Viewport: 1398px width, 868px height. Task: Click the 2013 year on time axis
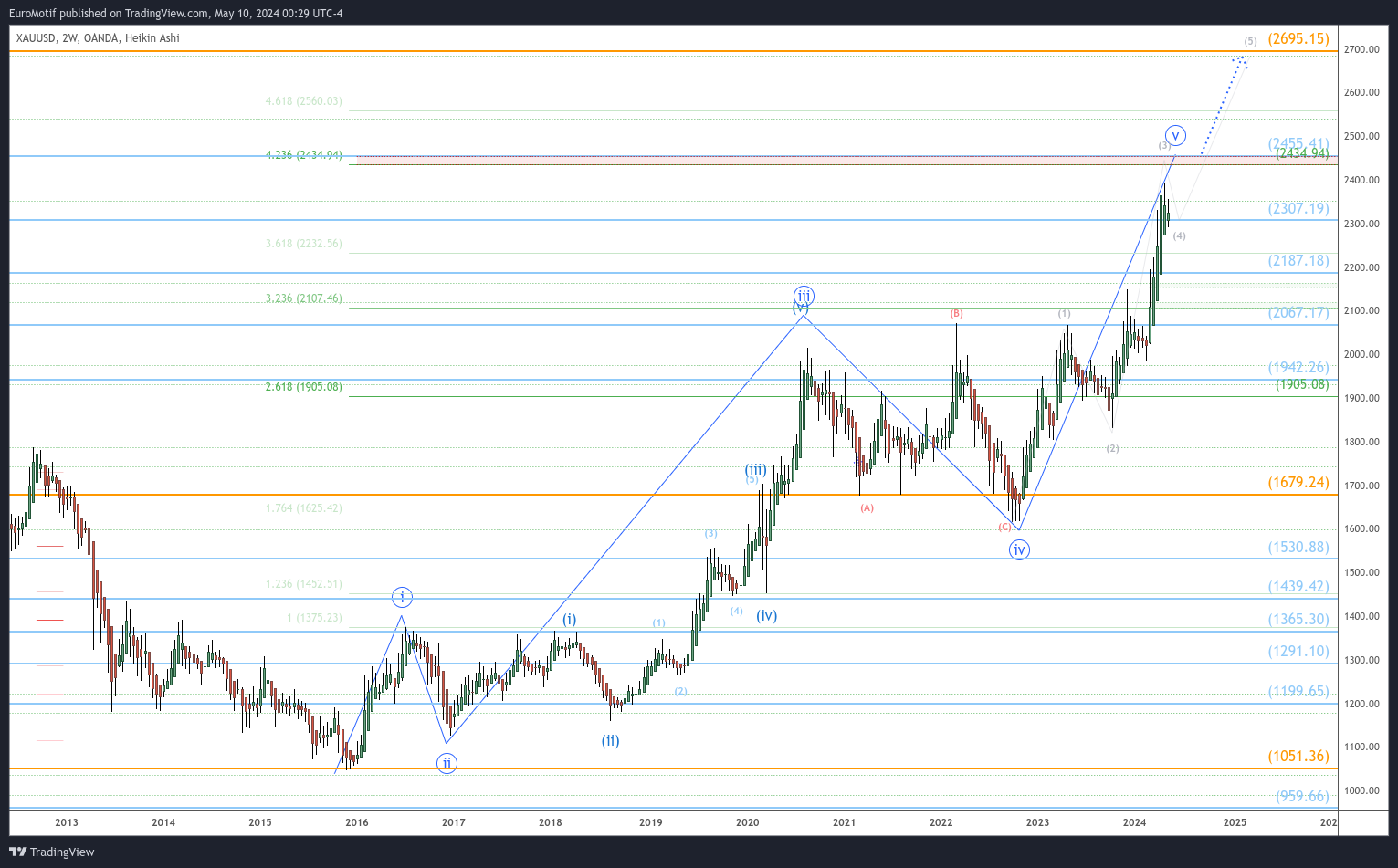[67, 822]
